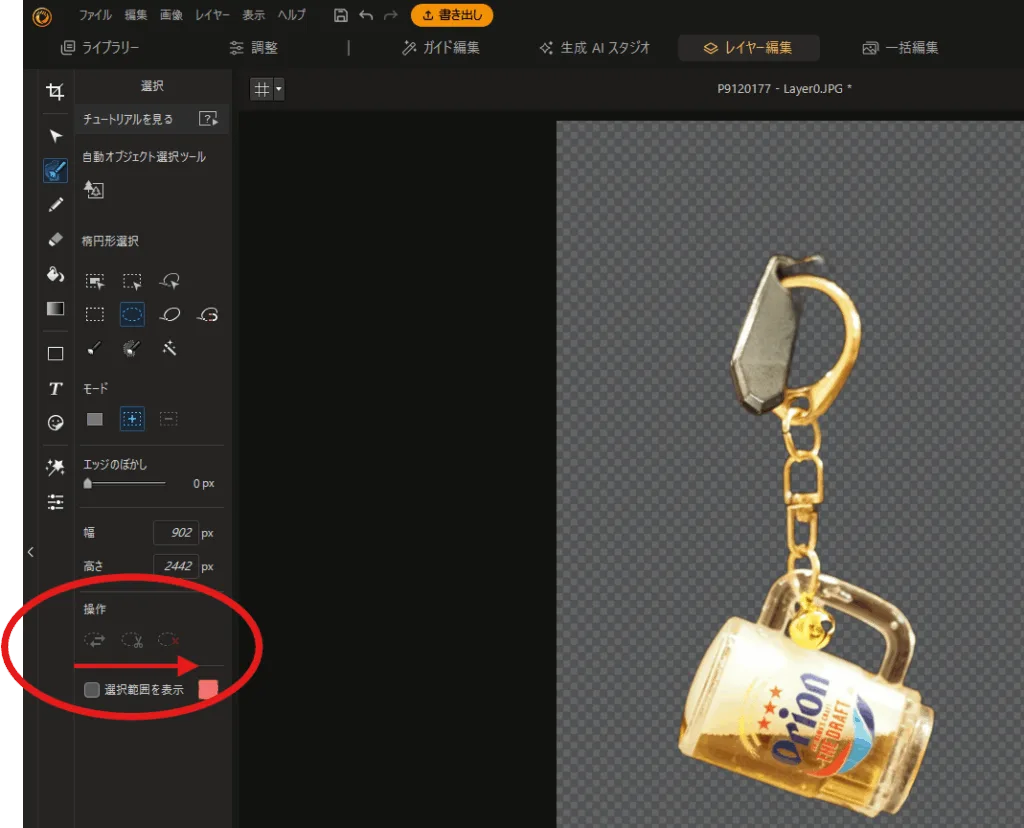Viewport: 1024px width, 828px height.
Task: Click the beer mug keychain image
Action: point(808,537)
